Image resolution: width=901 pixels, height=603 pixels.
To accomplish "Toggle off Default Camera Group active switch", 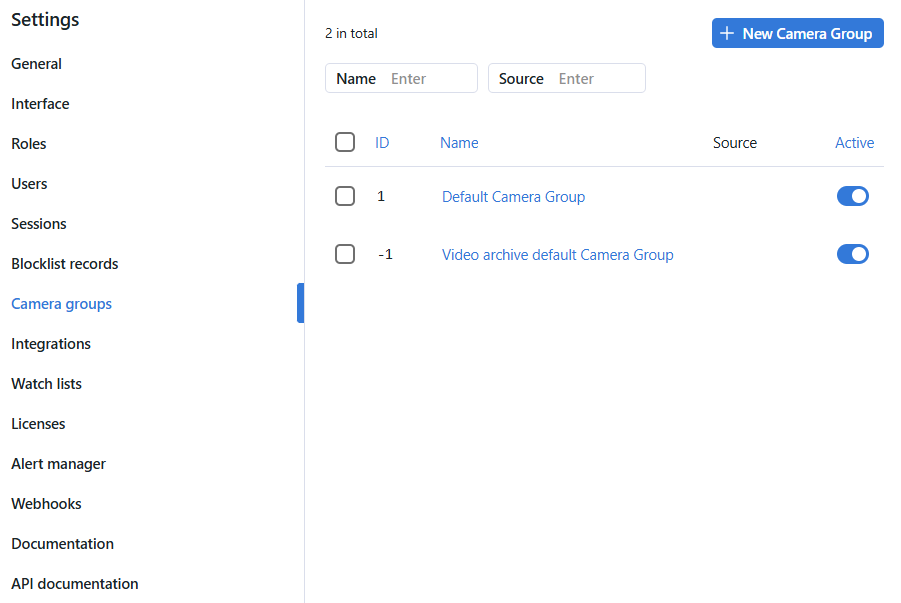I will (x=852, y=196).
